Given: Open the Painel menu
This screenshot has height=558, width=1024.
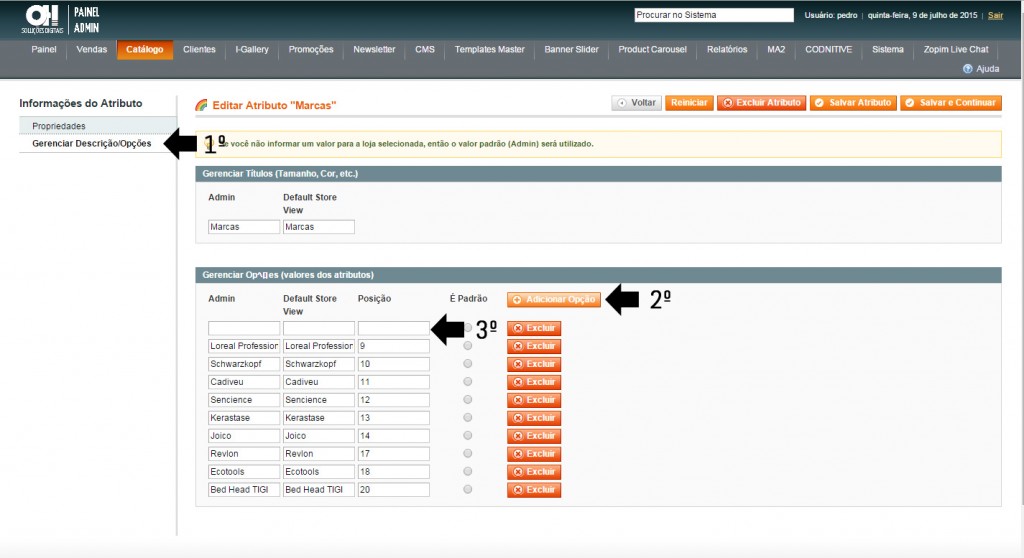Looking at the screenshot, I should 44,50.
